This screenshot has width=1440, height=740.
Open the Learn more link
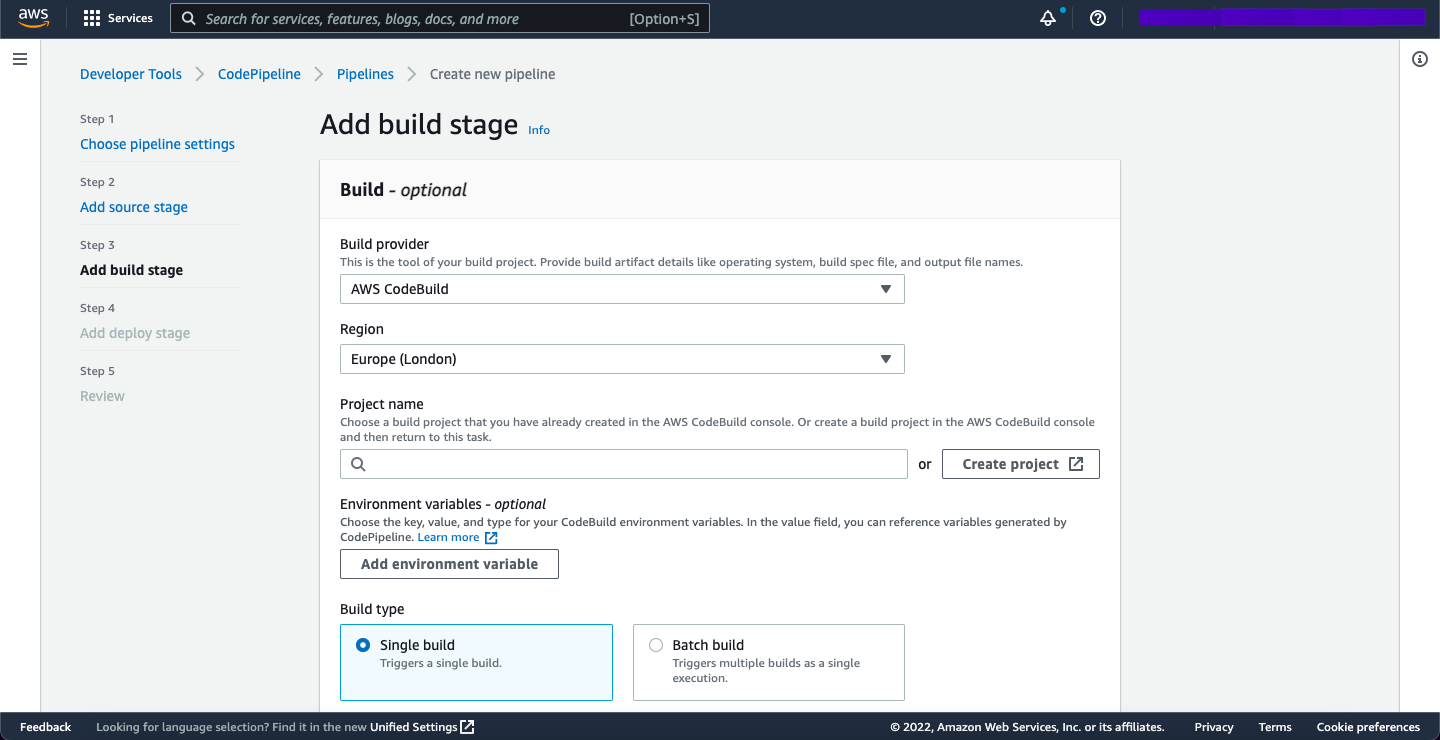tap(448, 537)
